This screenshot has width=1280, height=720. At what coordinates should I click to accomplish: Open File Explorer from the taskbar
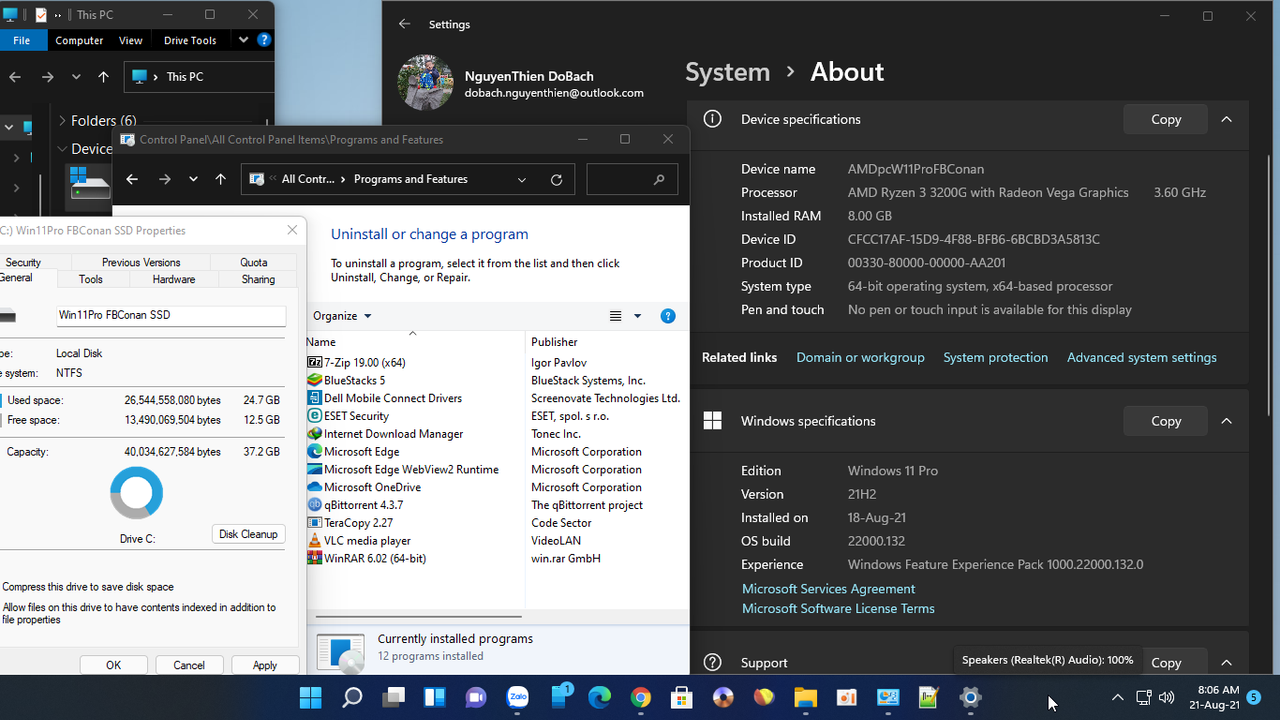(805, 697)
